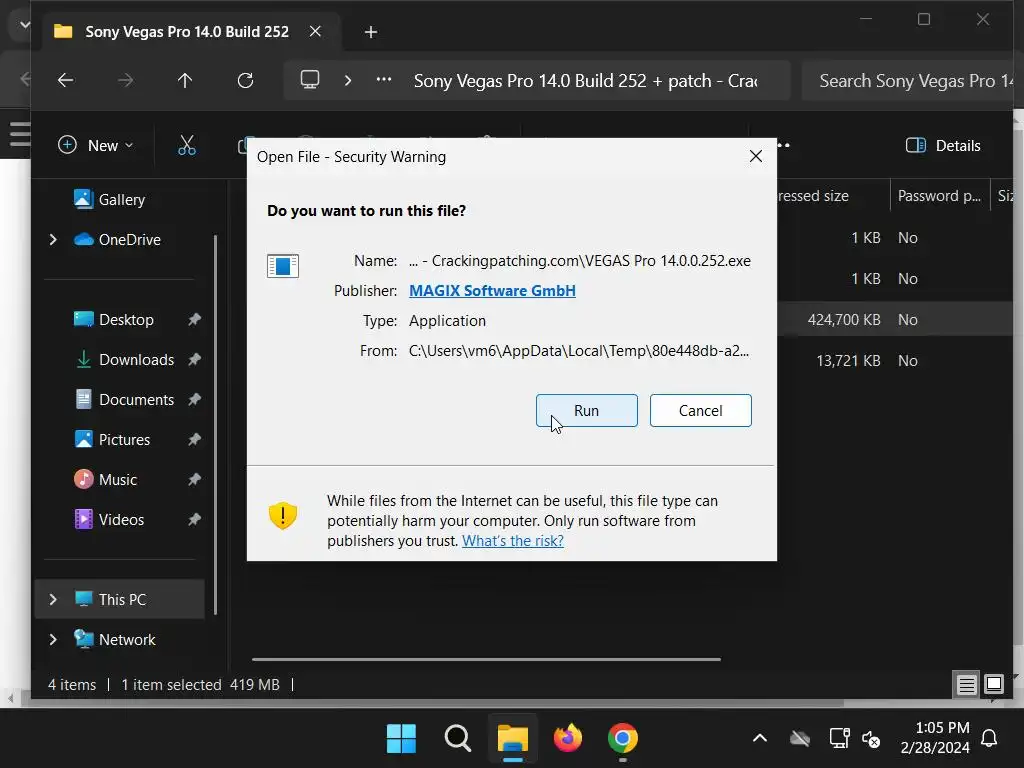Screen dimensions: 1024x768
Task: Click the Run button in security warning
Action: (586, 410)
